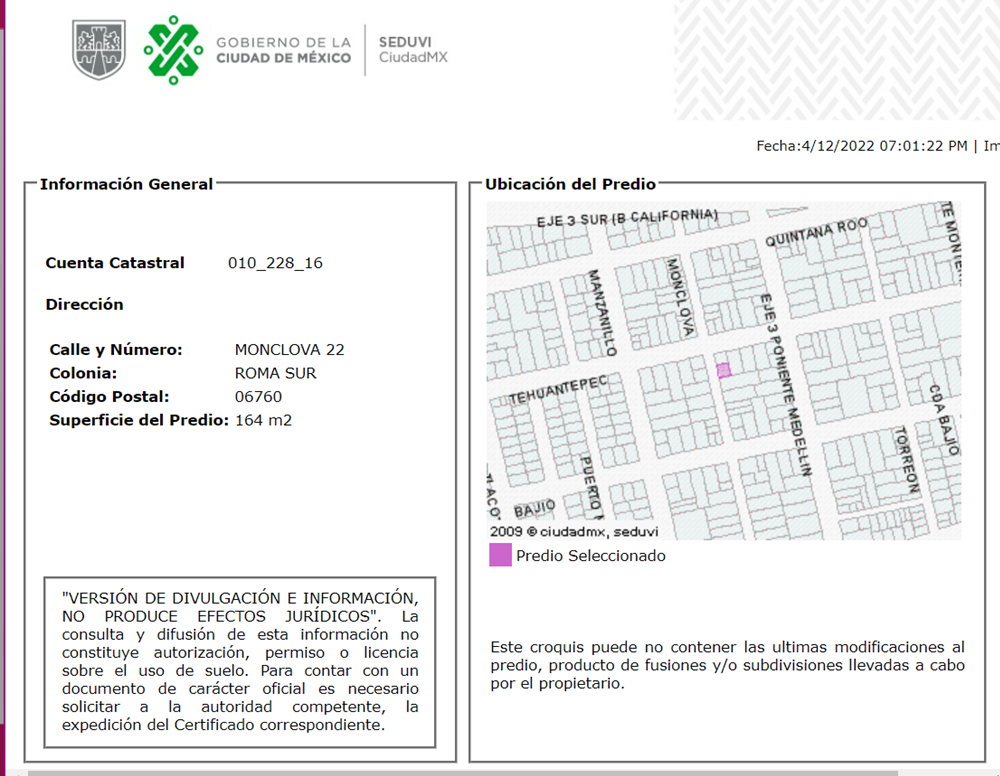The image size is (1000, 776).
Task: Click the 'Colonia:' label
Action: (83, 373)
